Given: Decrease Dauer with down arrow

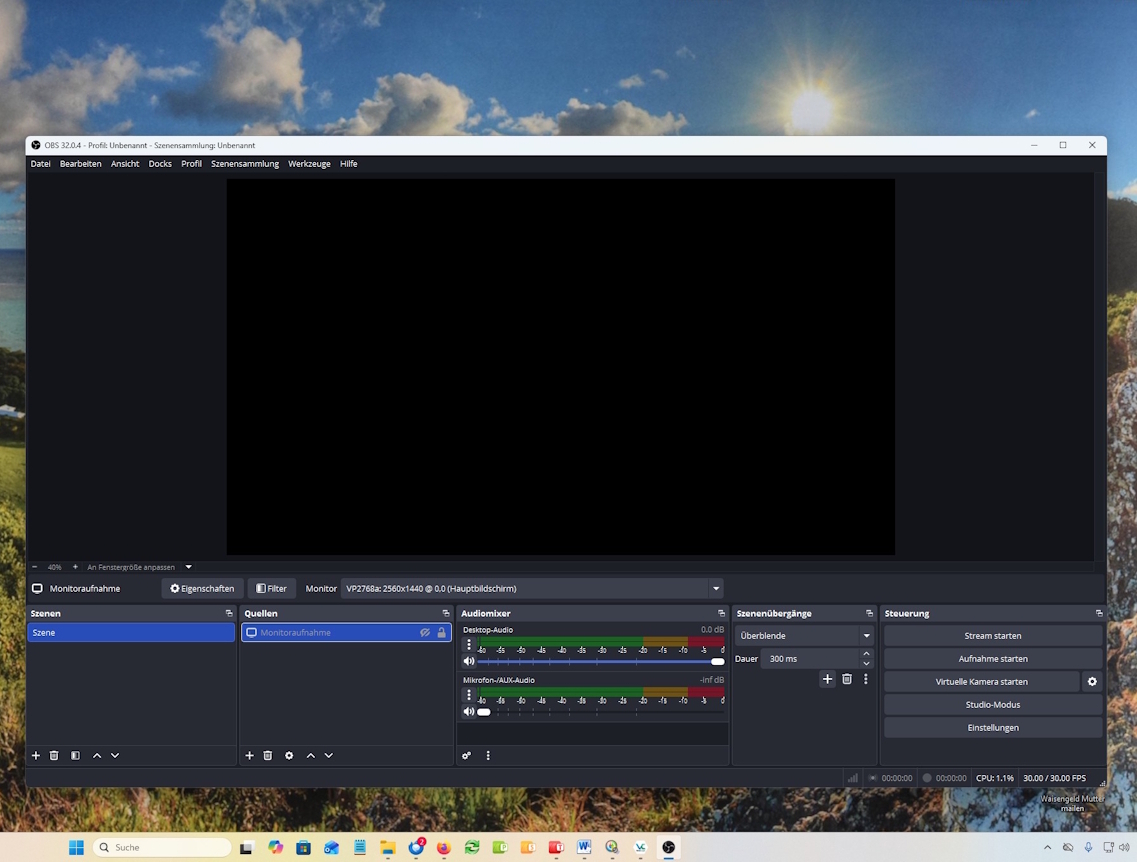Looking at the screenshot, I should 867,663.
